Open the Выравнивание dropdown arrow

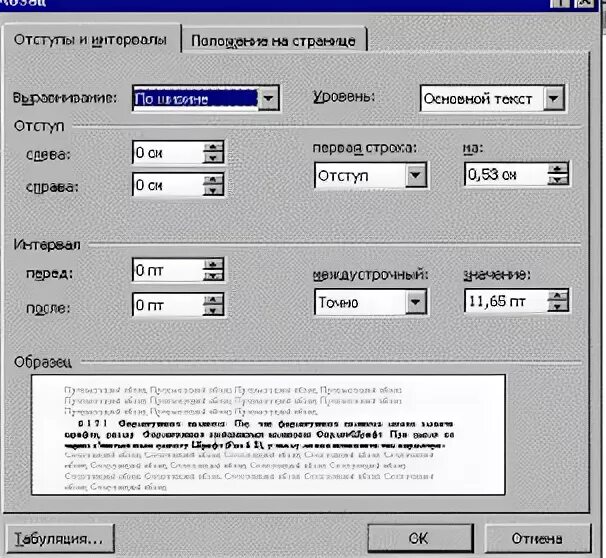268,99
